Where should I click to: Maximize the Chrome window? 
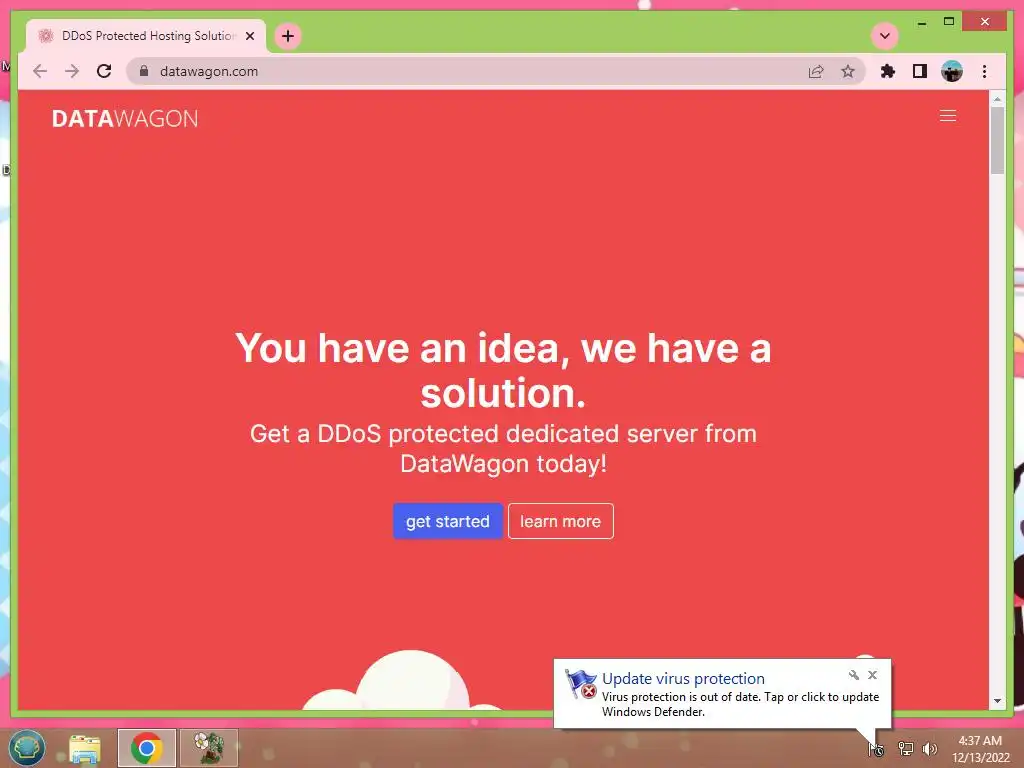(949, 22)
